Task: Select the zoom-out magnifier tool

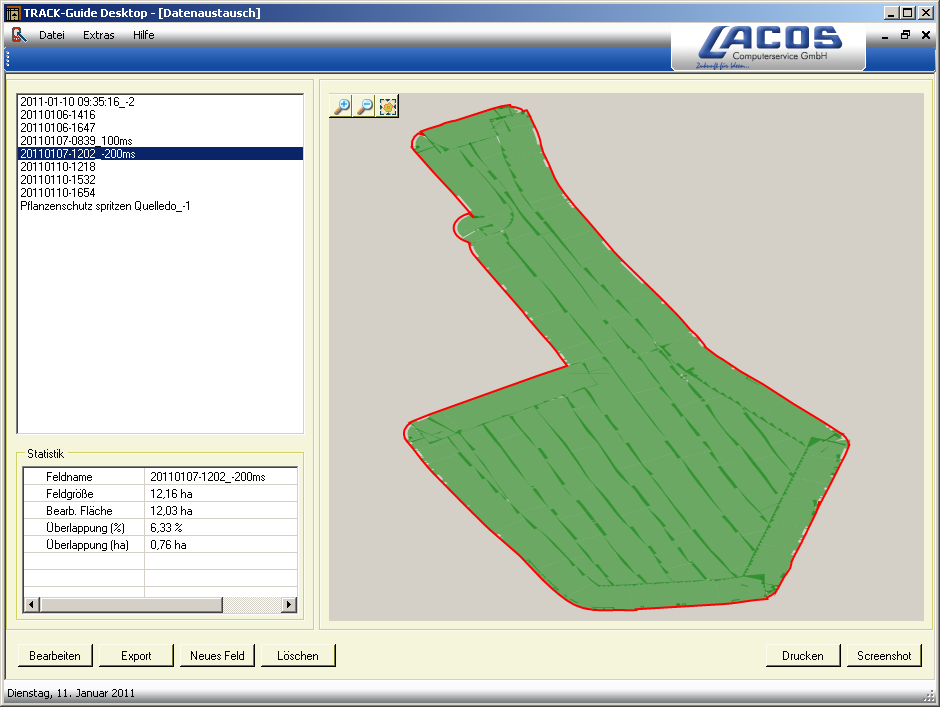Action: pyautogui.click(x=364, y=106)
